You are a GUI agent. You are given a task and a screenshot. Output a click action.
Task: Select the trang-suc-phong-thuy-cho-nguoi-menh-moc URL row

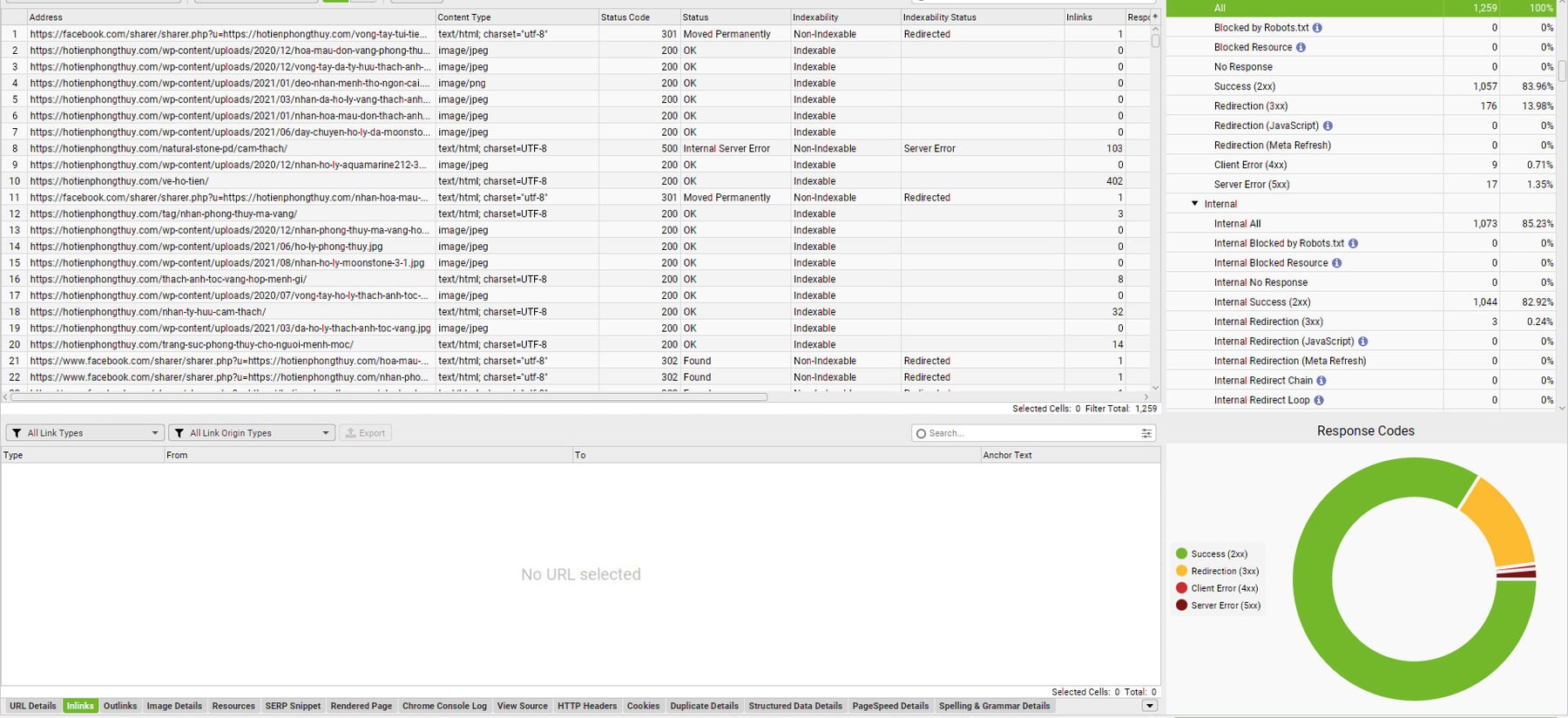click(575, 344)
